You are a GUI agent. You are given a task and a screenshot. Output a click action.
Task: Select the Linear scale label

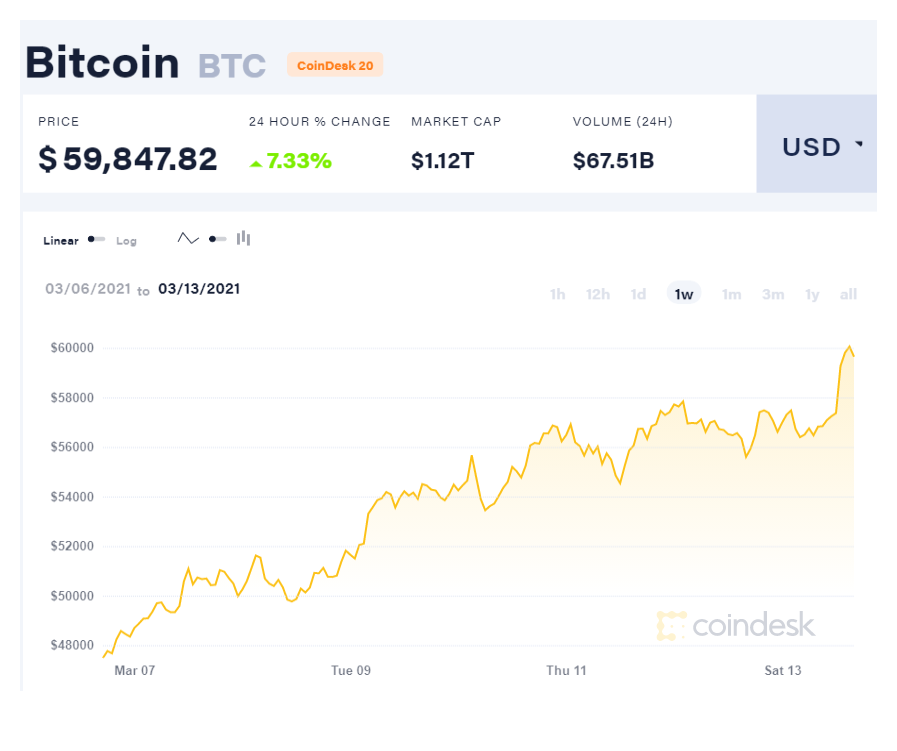coord(61,241)
